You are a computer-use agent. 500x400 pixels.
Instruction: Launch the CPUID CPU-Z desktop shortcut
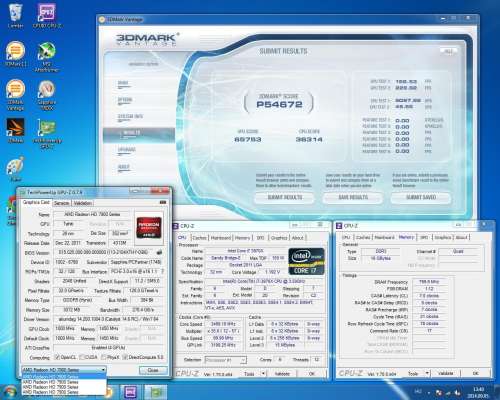(x=47, y=16)
